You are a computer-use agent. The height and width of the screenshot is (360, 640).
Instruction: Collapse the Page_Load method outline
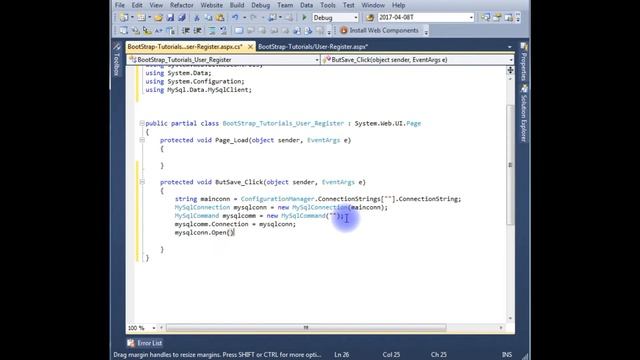pyautogui.click(x=142, y=140)
